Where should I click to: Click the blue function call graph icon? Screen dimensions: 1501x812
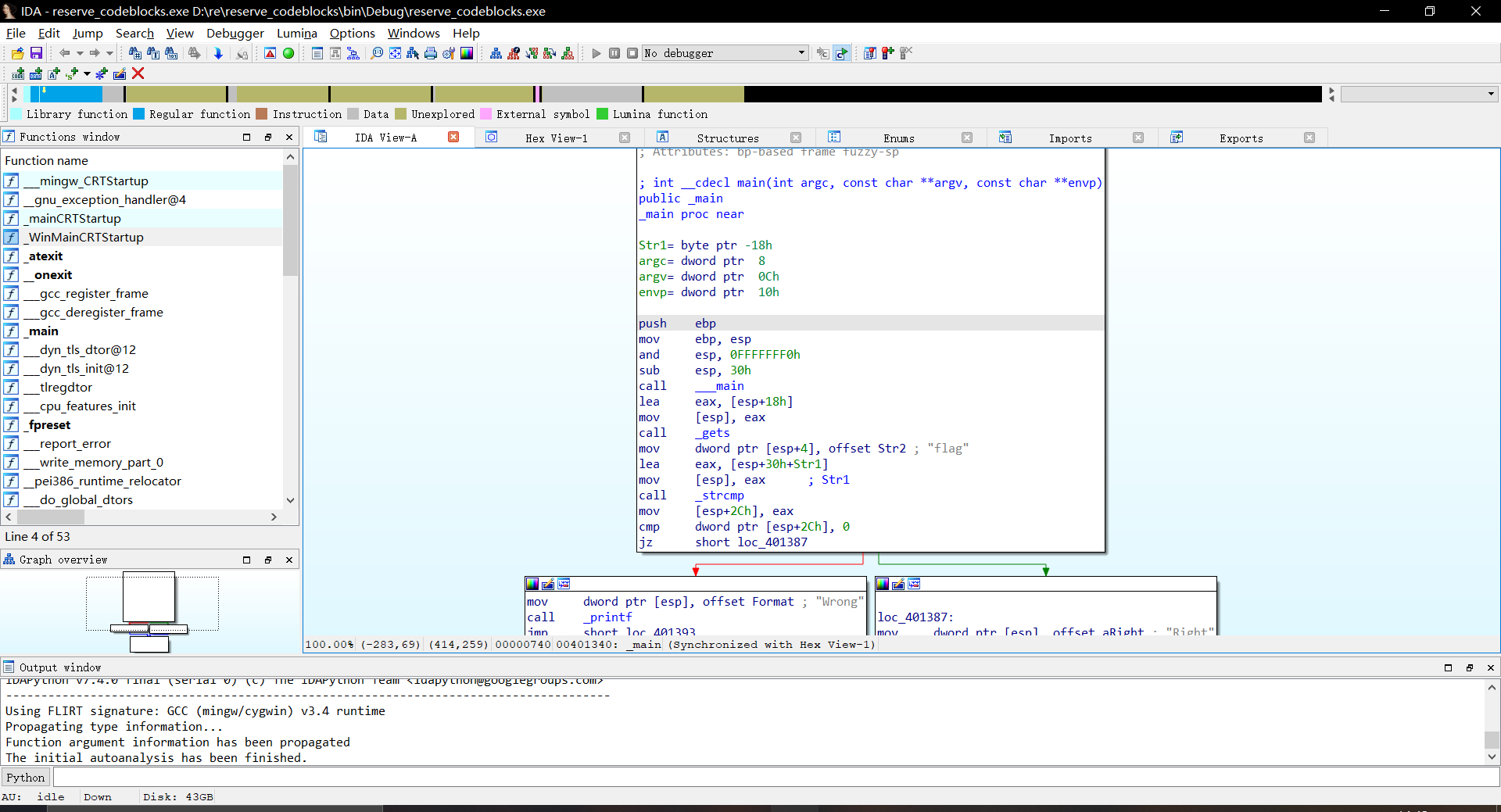tap(496, 53)
